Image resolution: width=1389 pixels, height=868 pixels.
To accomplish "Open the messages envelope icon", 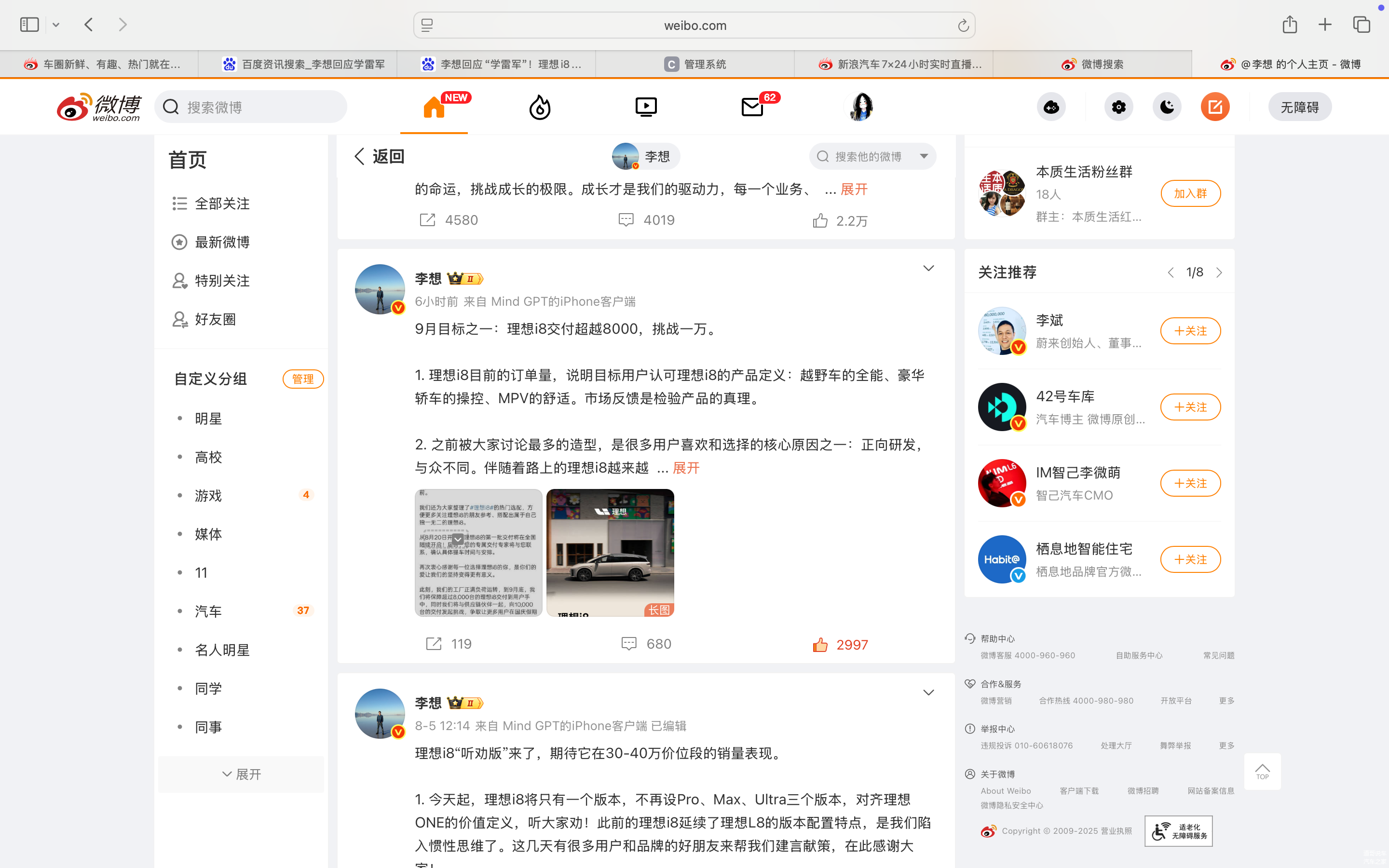I will click(752, 108).
